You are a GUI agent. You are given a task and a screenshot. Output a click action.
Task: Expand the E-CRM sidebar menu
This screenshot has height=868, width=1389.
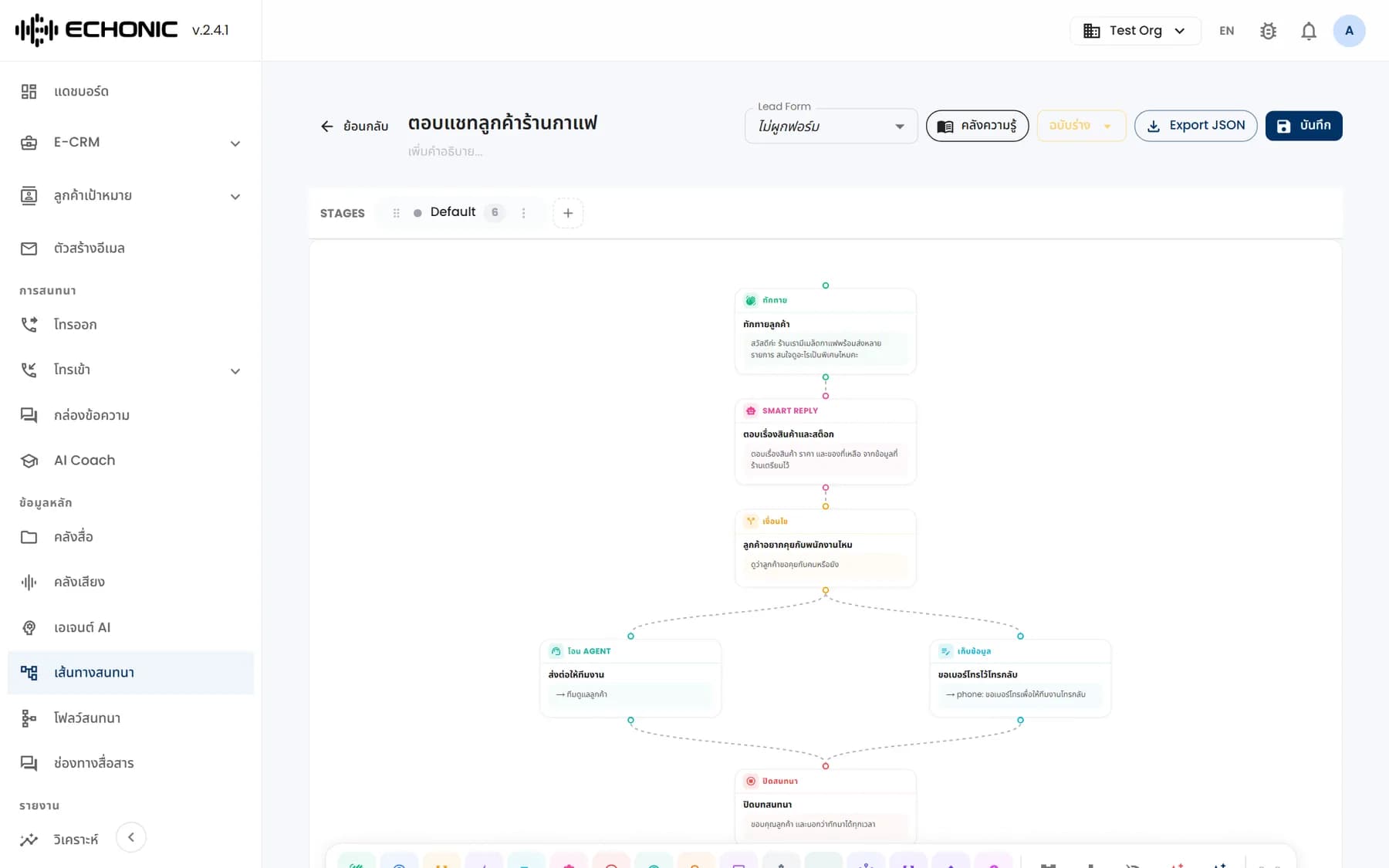130,143
